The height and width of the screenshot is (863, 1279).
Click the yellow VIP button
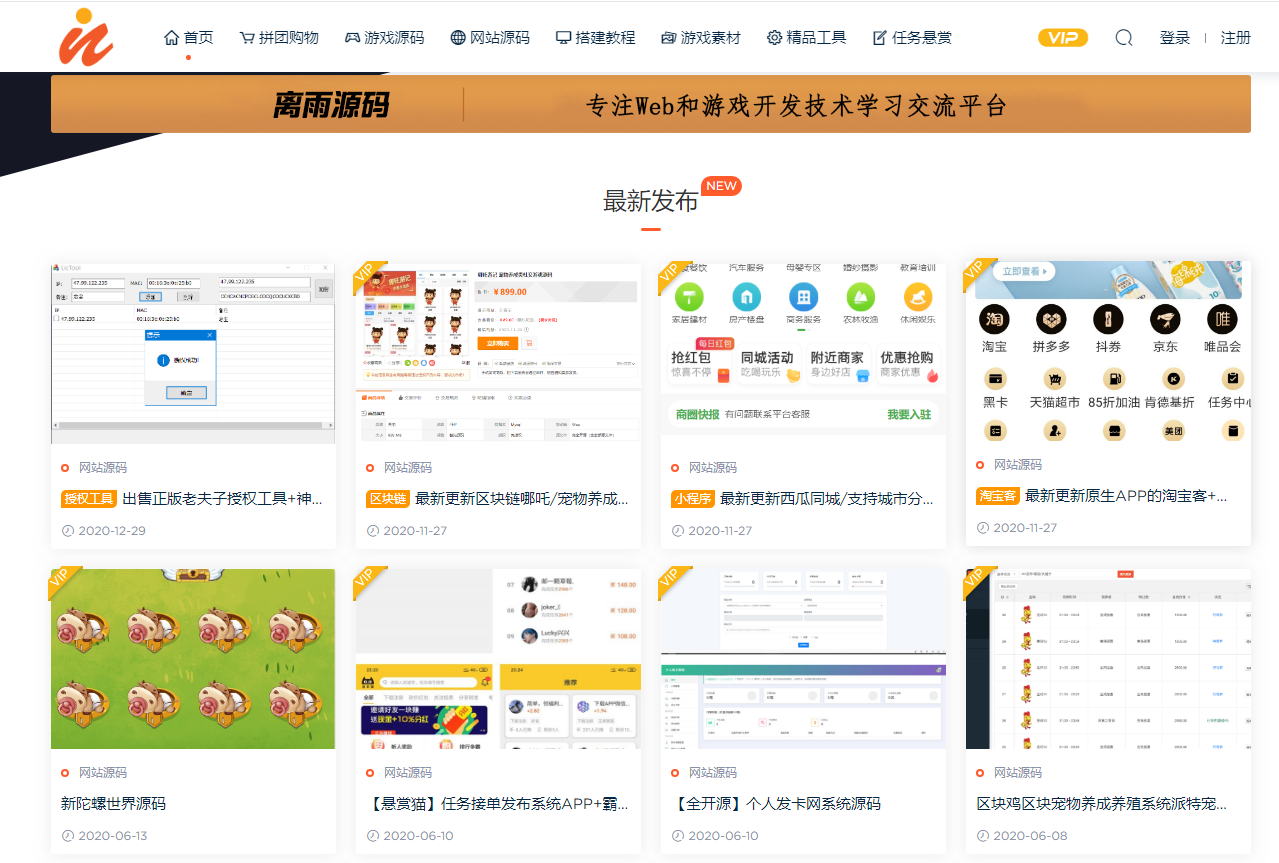pyautogui.click(x=1062, y=37)
